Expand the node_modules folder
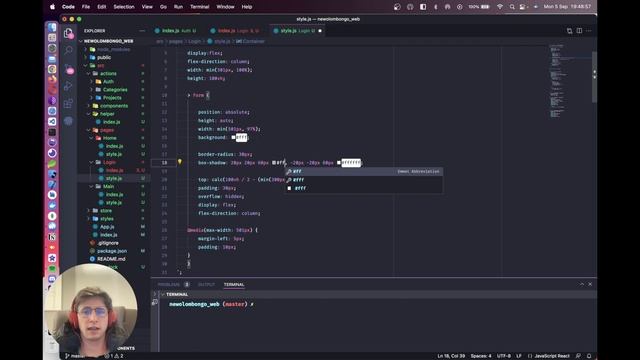 tap(113, 49)
